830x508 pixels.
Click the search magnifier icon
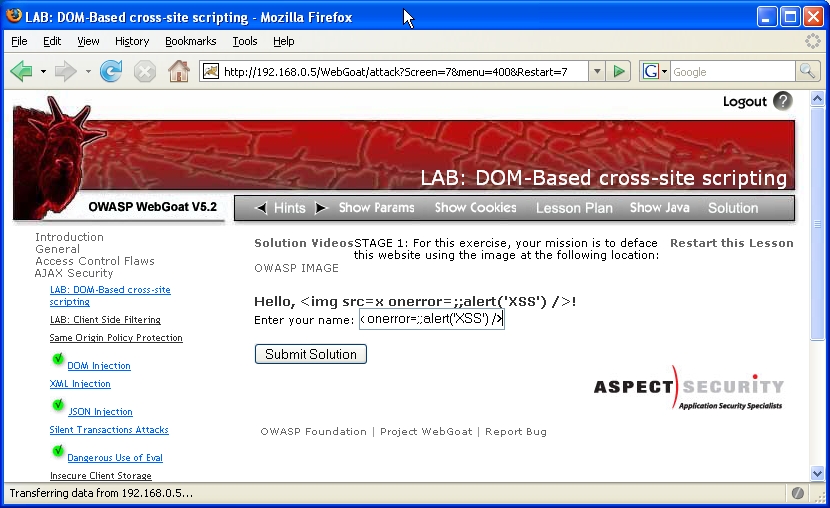click(807, 71)
